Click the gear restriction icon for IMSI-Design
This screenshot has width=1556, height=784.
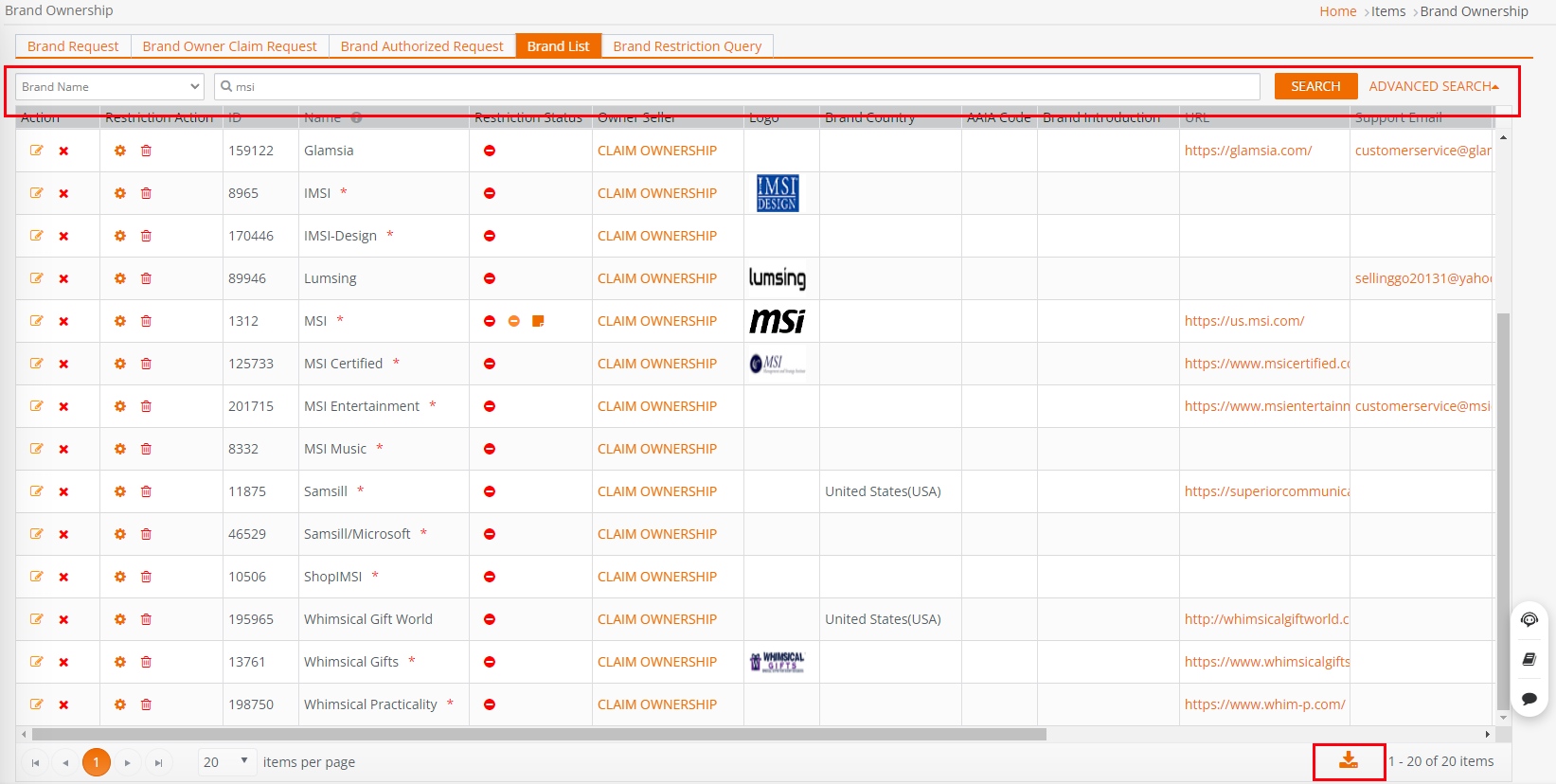coord(120,236)
